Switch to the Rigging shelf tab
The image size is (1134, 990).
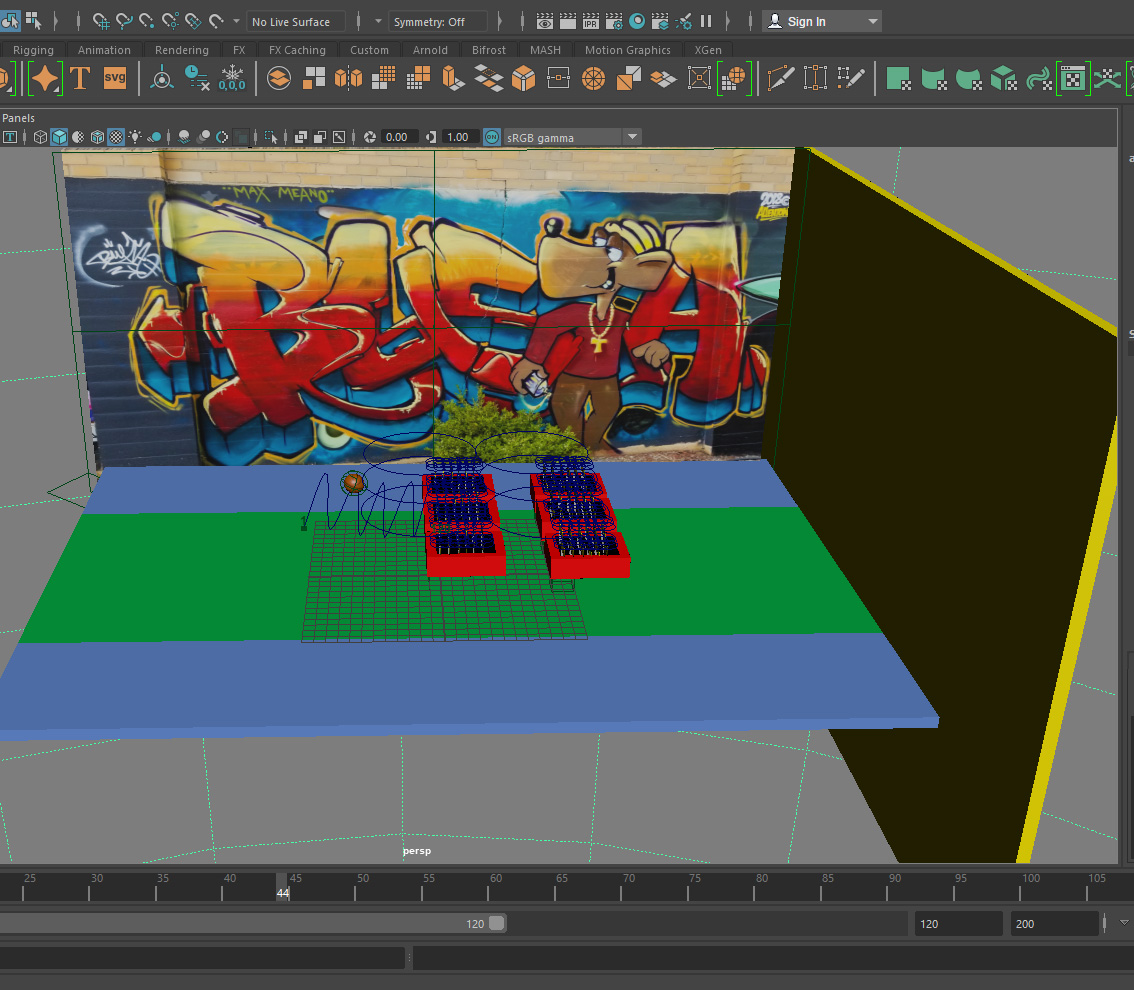pyautogui.click(x=33, y=50)
